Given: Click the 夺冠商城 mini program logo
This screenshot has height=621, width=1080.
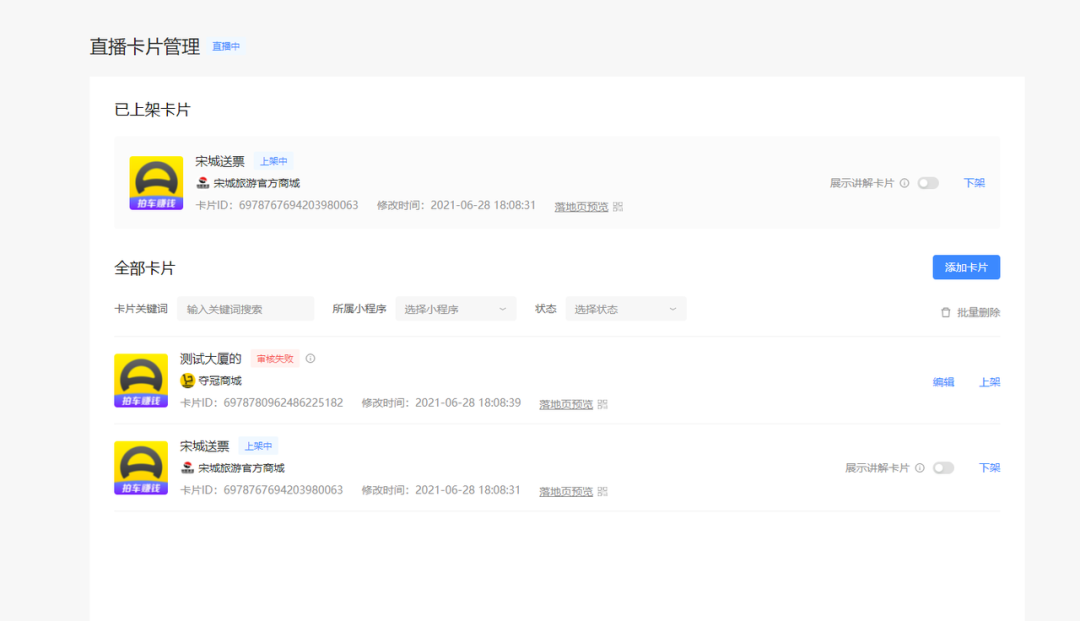Looking at the screenshot, I should click(x=187, y=381).
